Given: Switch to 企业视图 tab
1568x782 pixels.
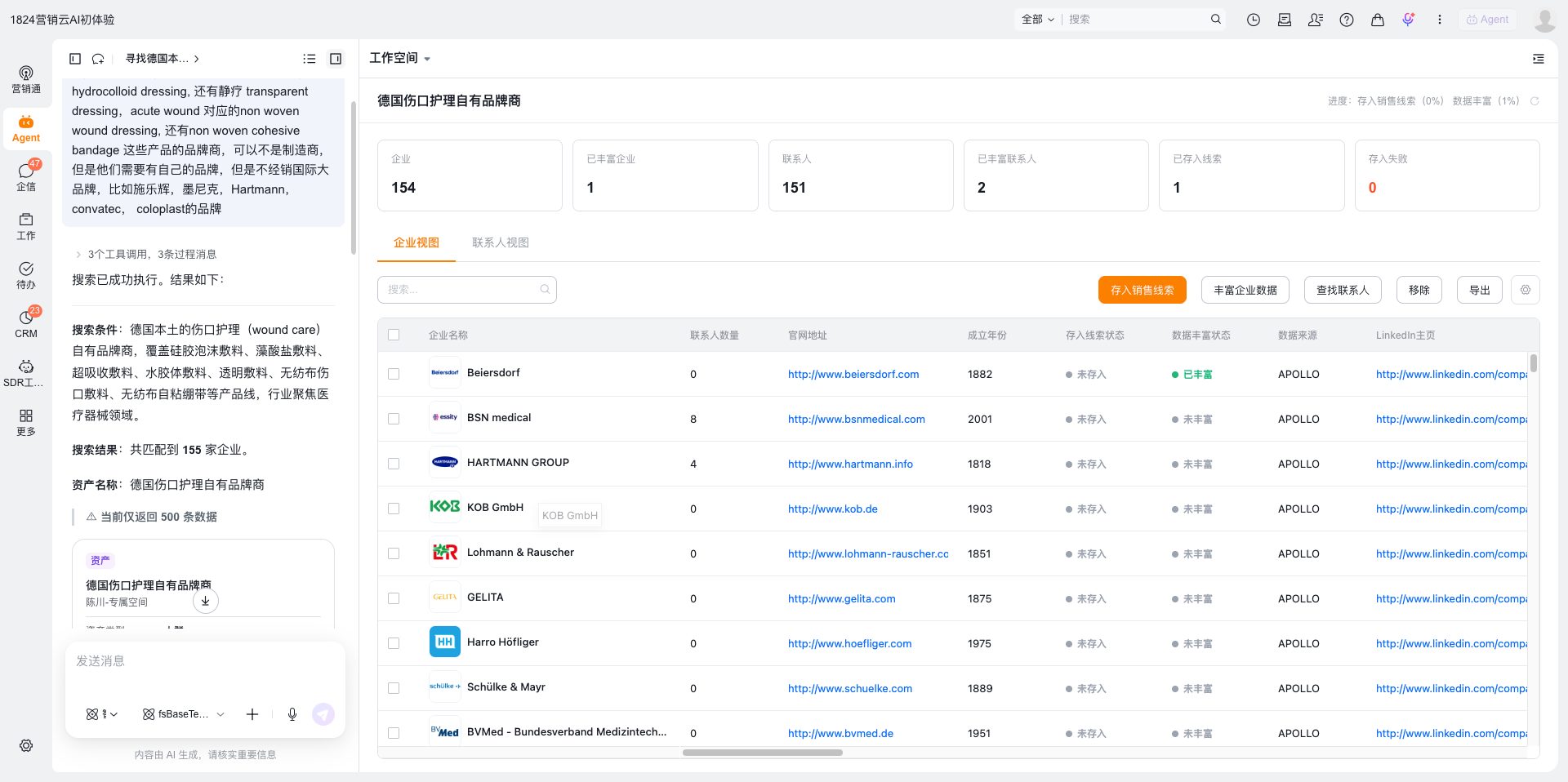Looking at the screenshot, I should 416,242.
